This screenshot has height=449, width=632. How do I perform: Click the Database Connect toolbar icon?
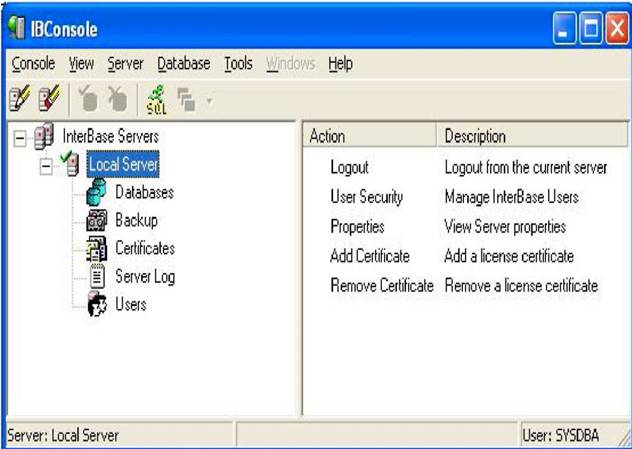coord(88,98)
